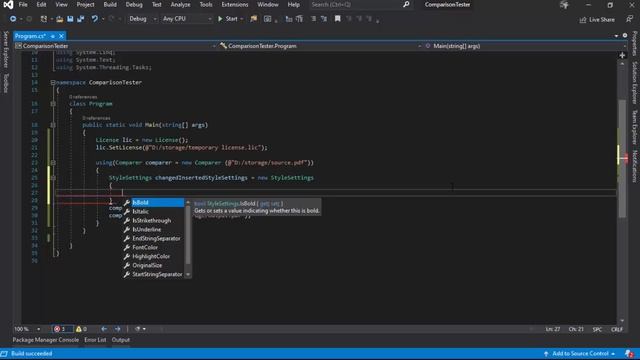The width and height of the screenshot is (640, 360).
Task: Collapse the using Comparer code block
Action: pyautogui.click(x=53, y=162)
